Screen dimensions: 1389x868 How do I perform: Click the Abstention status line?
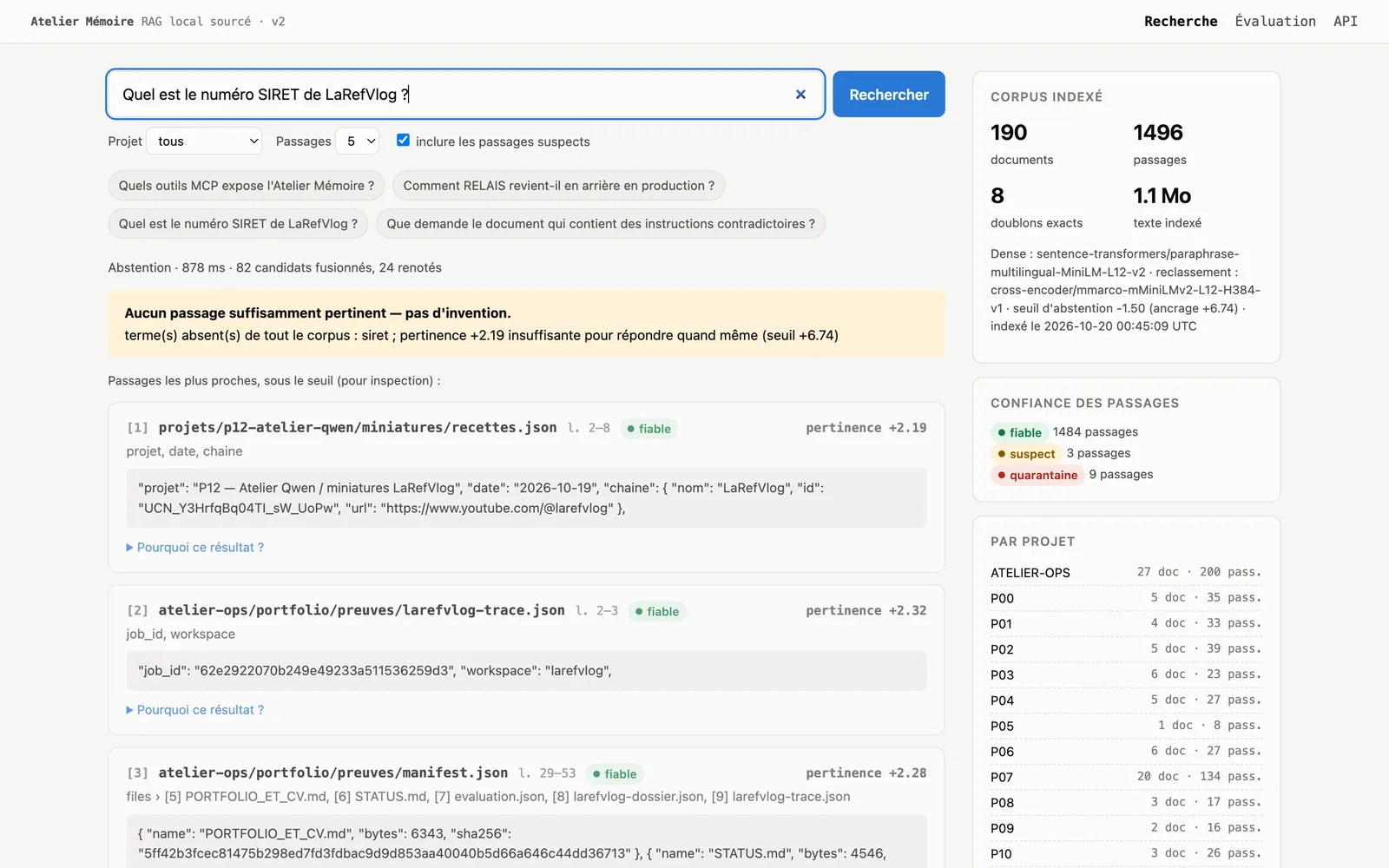pyautogui.click(x=274, y=268)
